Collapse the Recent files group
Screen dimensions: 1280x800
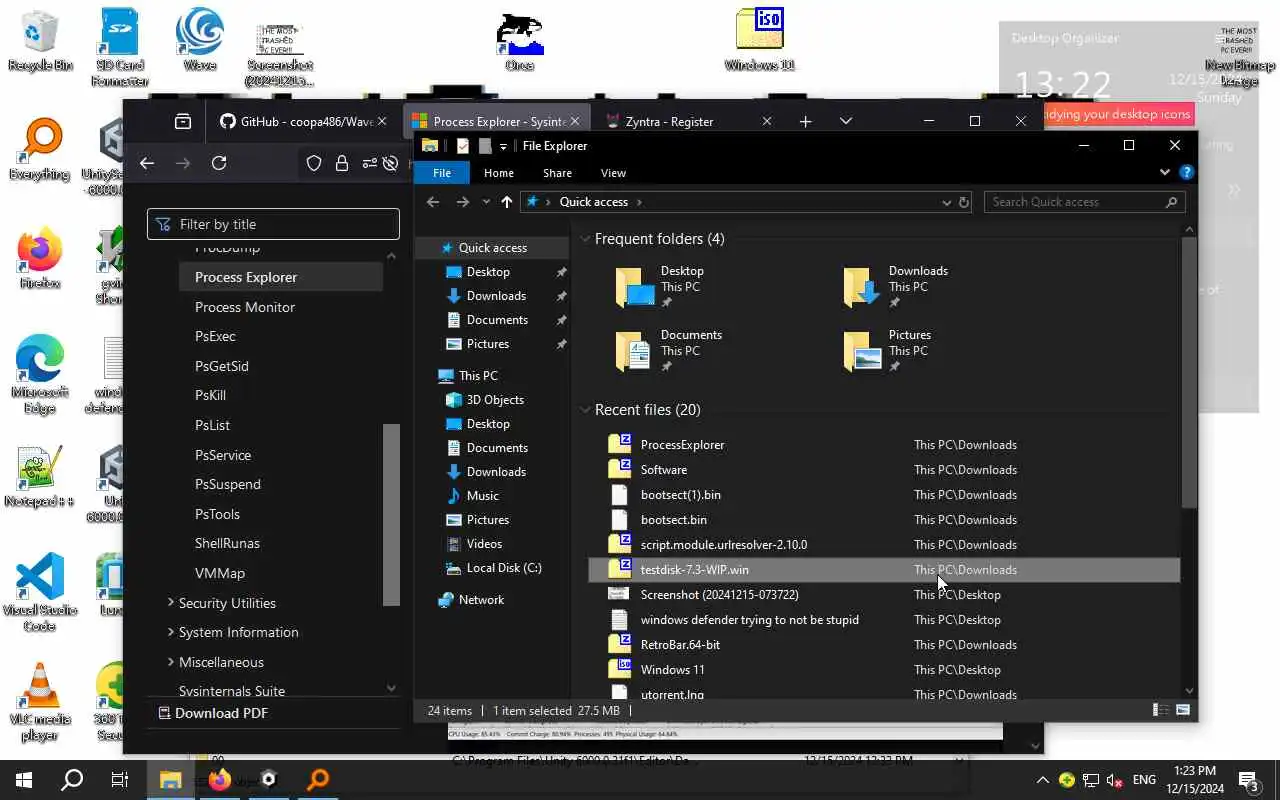click(585, 410)
